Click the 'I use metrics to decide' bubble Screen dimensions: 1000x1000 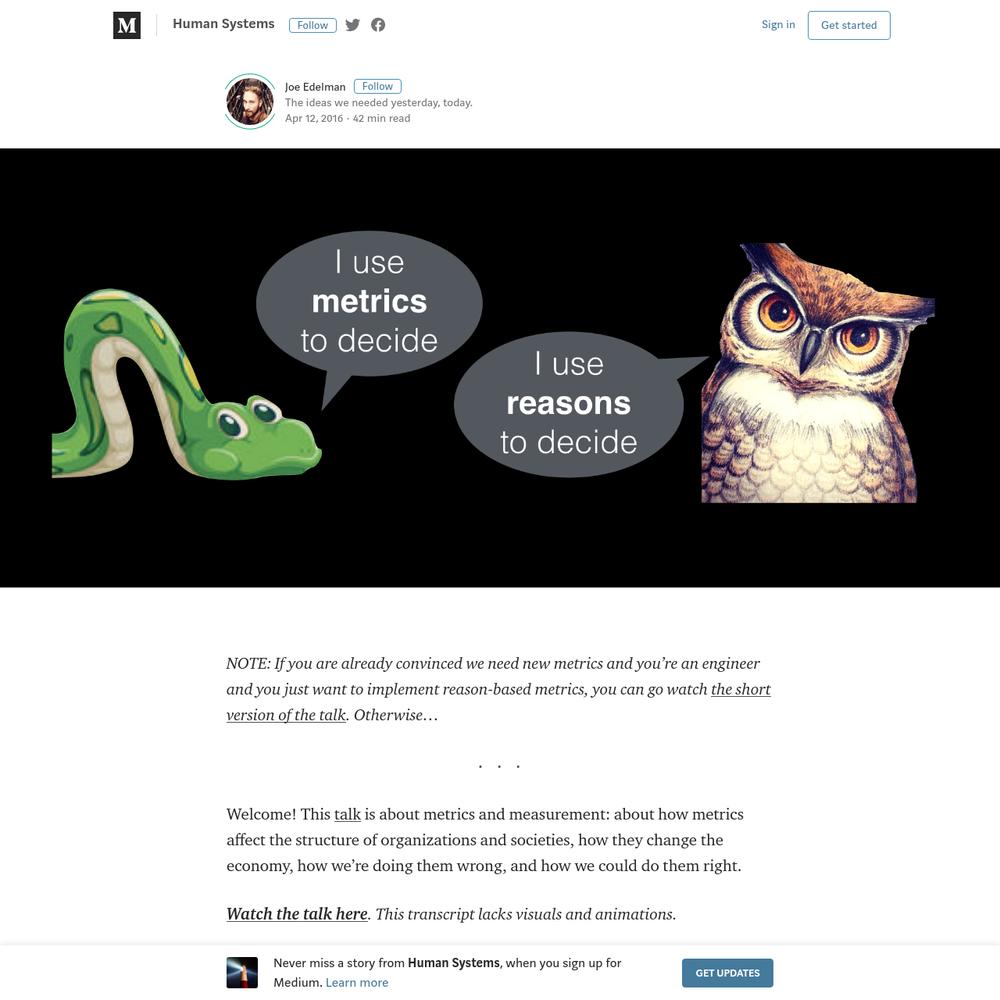tap(369, 302)
